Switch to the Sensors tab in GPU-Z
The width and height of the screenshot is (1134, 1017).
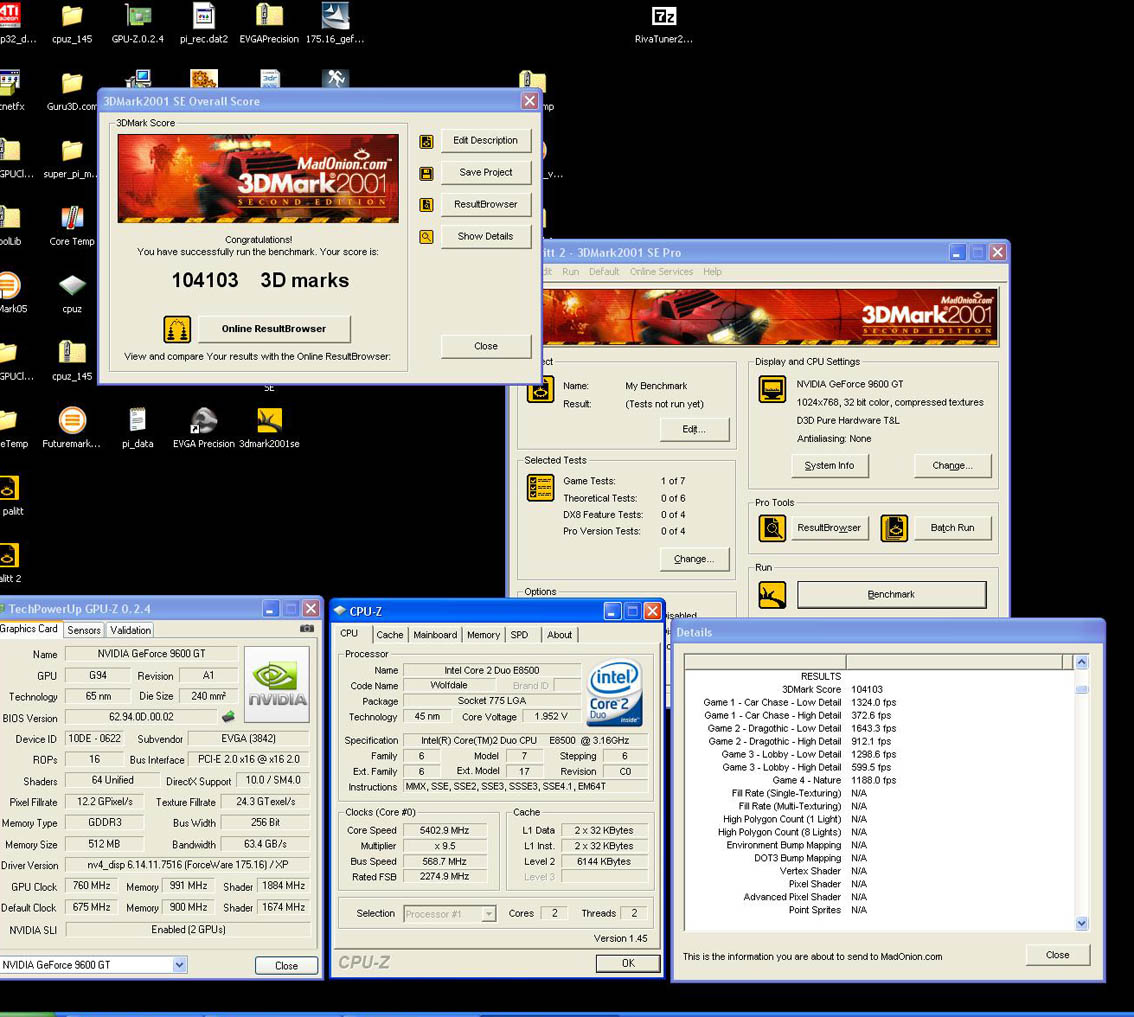[84, 630]
